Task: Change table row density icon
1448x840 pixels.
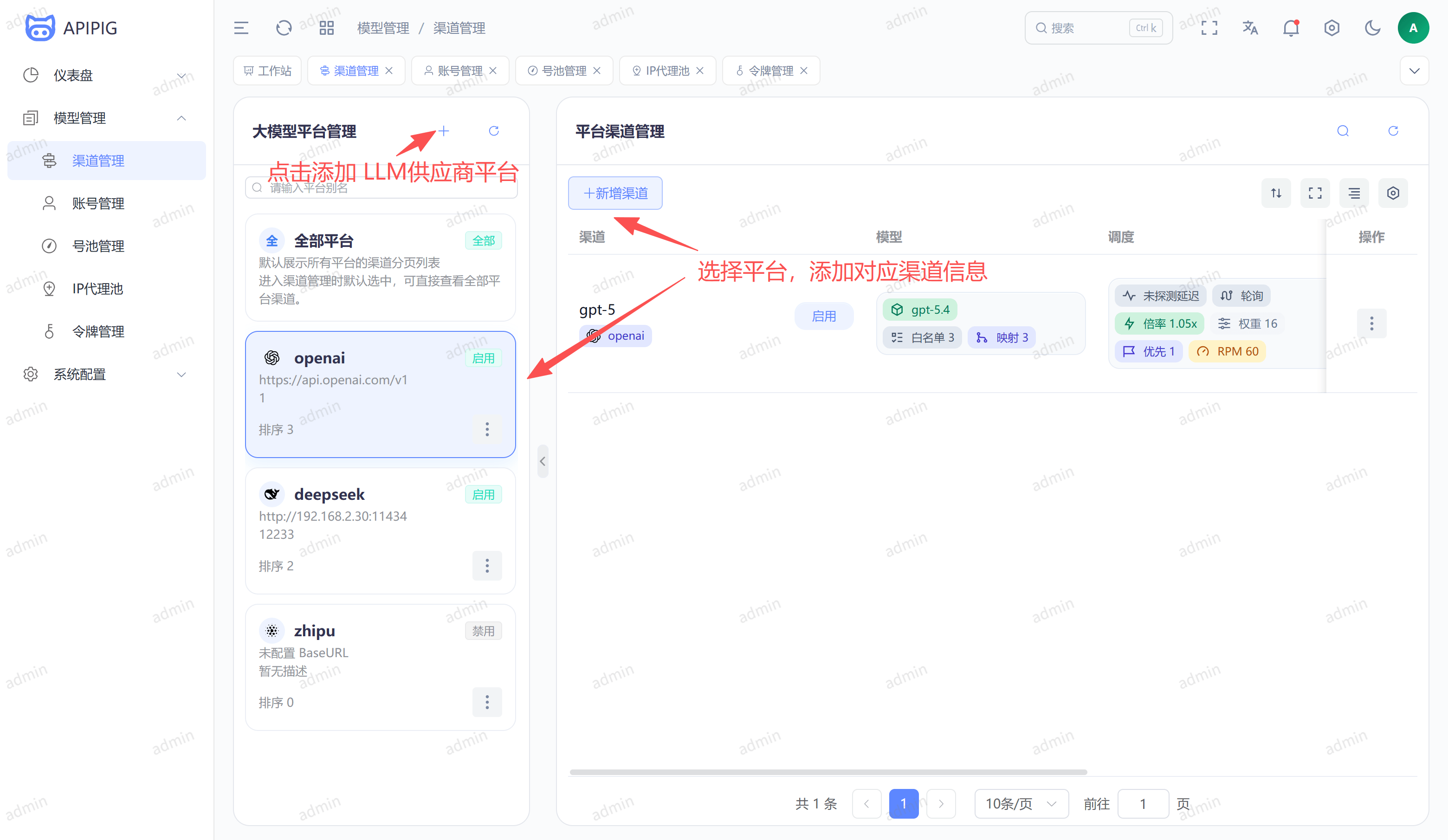Action: click(x=1354, y=193)
